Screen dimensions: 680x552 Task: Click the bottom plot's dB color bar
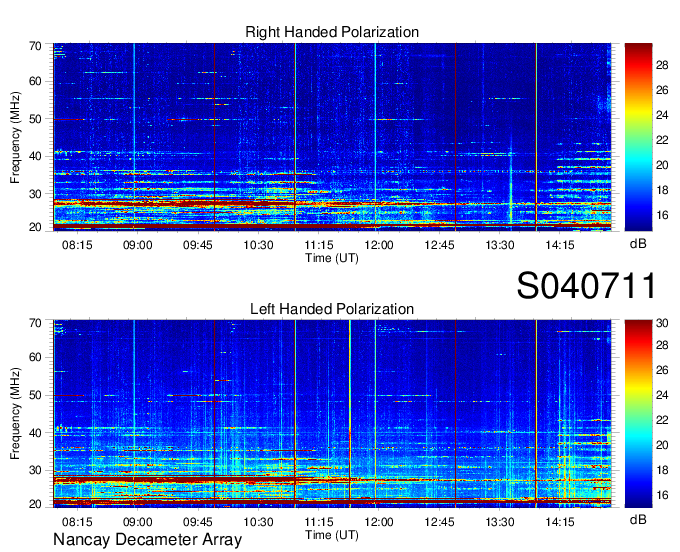[x=638, y=414]
